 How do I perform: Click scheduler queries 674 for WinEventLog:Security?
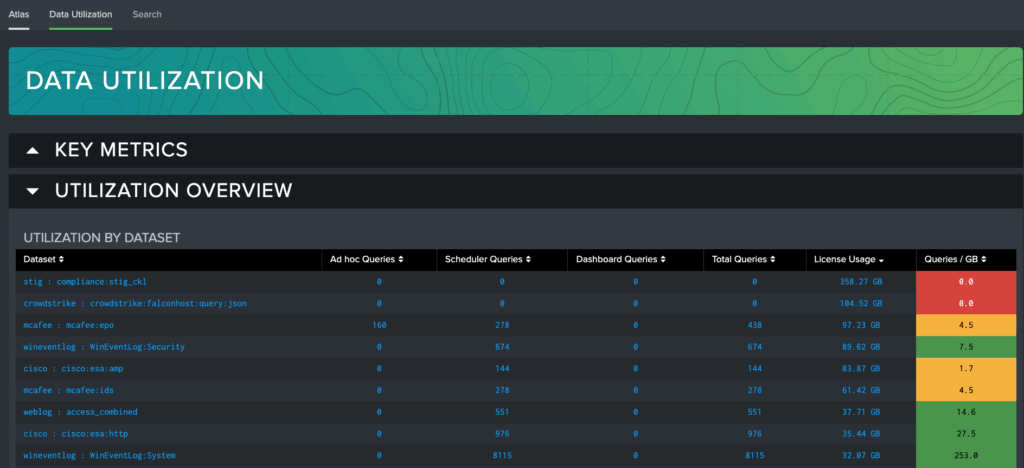click(502, 347)
